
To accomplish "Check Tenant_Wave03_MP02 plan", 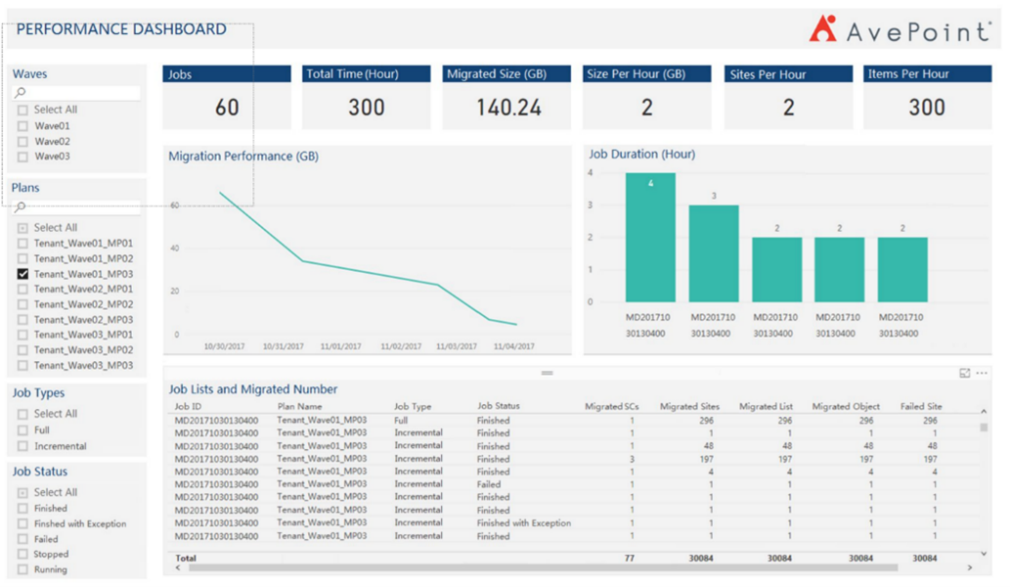I will coord(23,351).
